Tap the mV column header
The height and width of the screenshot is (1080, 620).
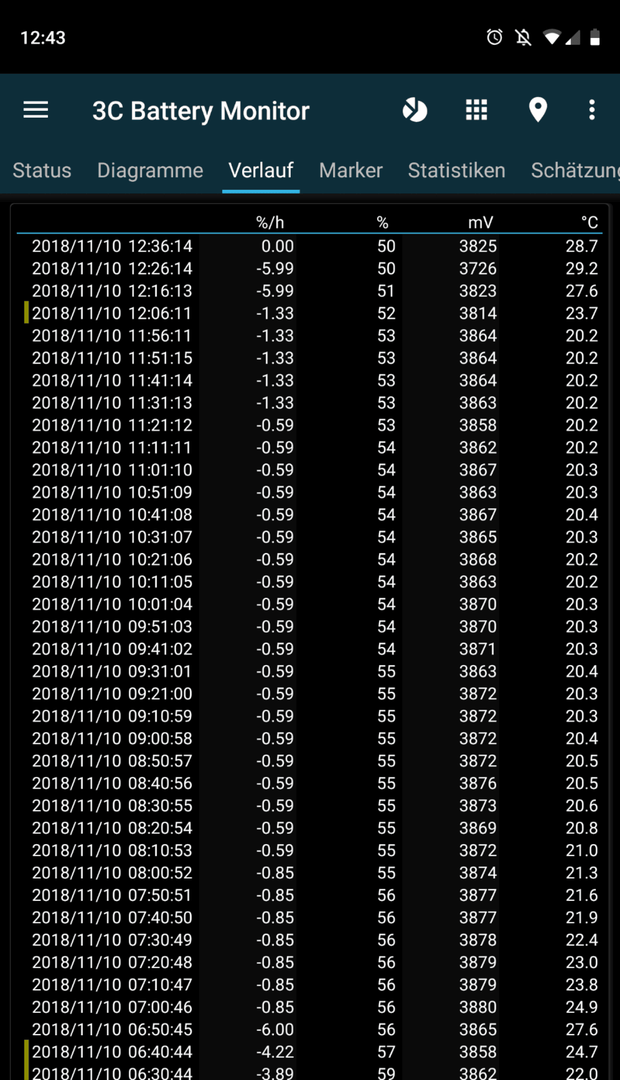481,222
